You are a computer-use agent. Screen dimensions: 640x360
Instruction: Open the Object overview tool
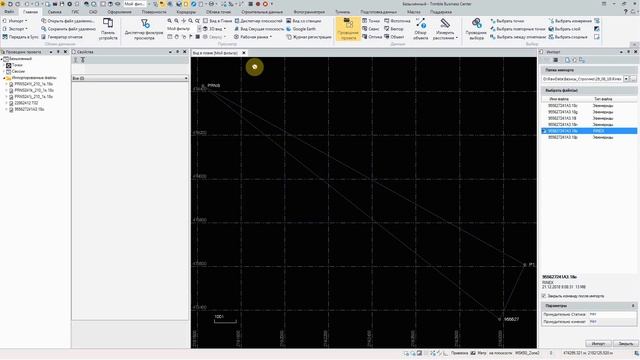point(420,29)
